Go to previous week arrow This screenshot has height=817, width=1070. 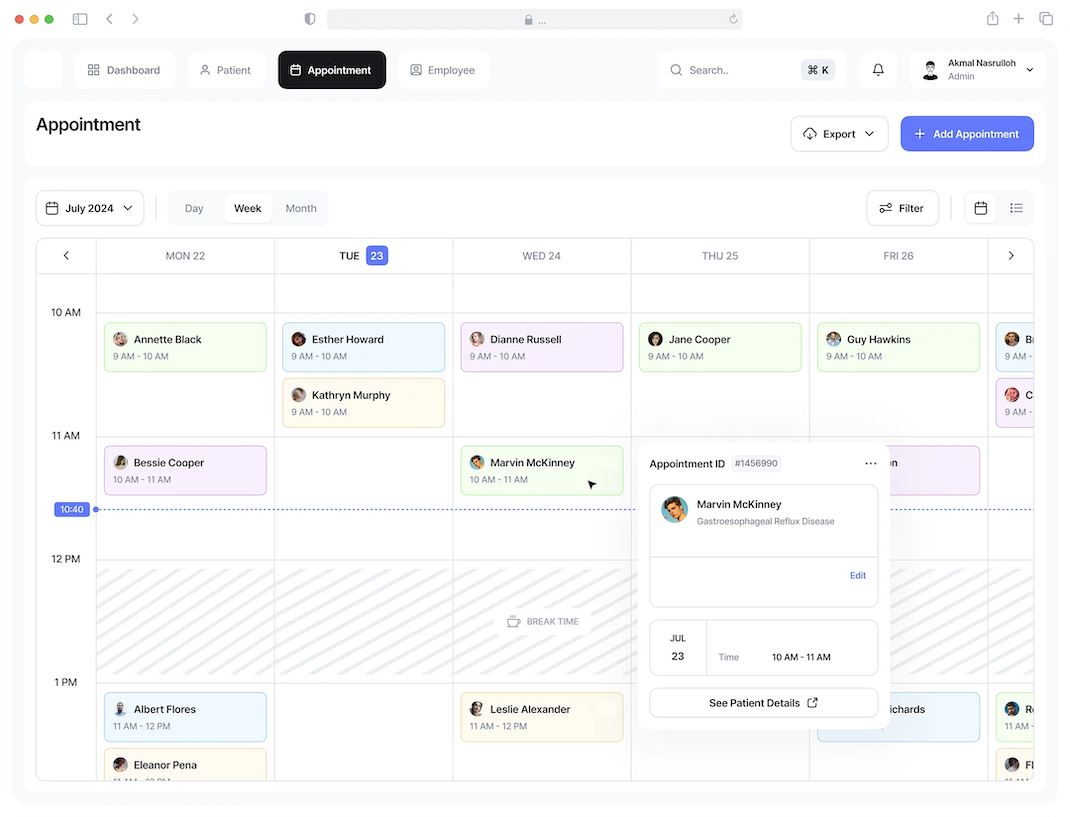click(x=67, y=256)
